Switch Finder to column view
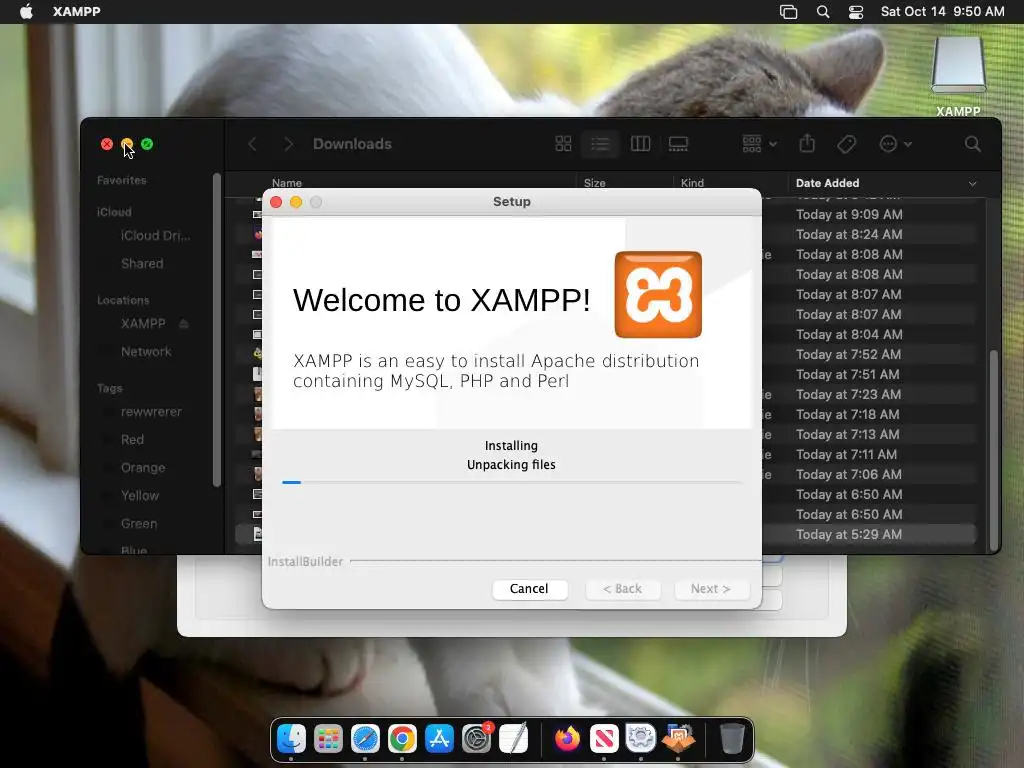This screenshot has width=1024, height=768. 640,144
